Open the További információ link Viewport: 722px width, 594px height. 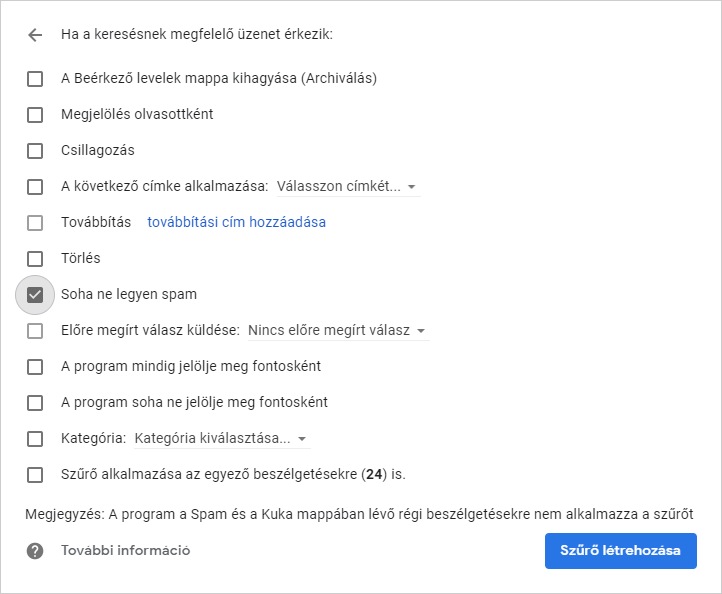125,551
